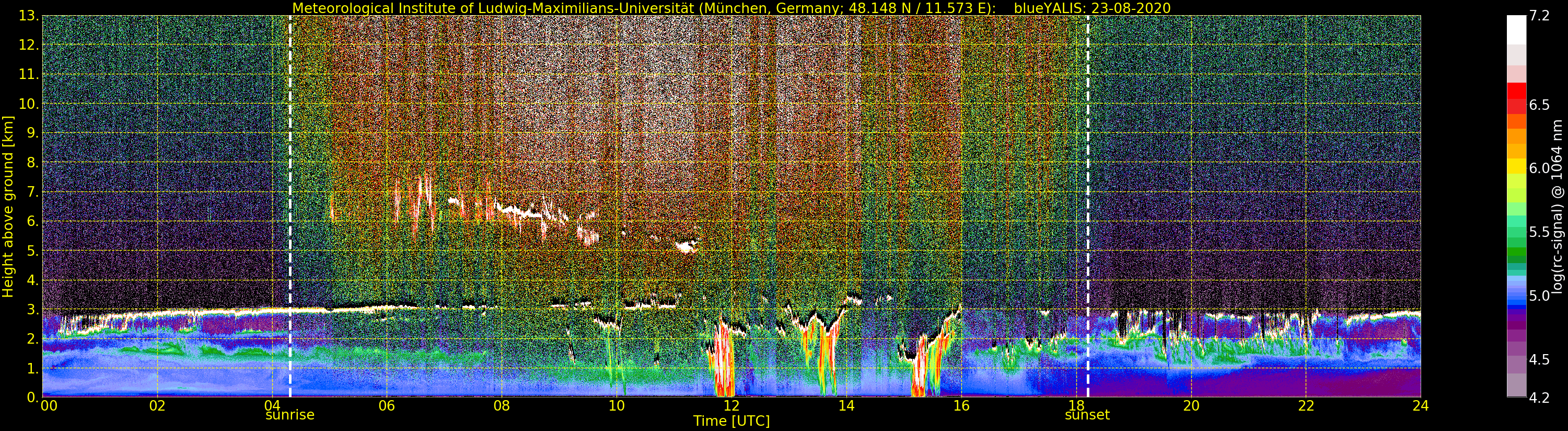
Task: Pick the white band at the colorbar top
Action: tap(1516, 30)
